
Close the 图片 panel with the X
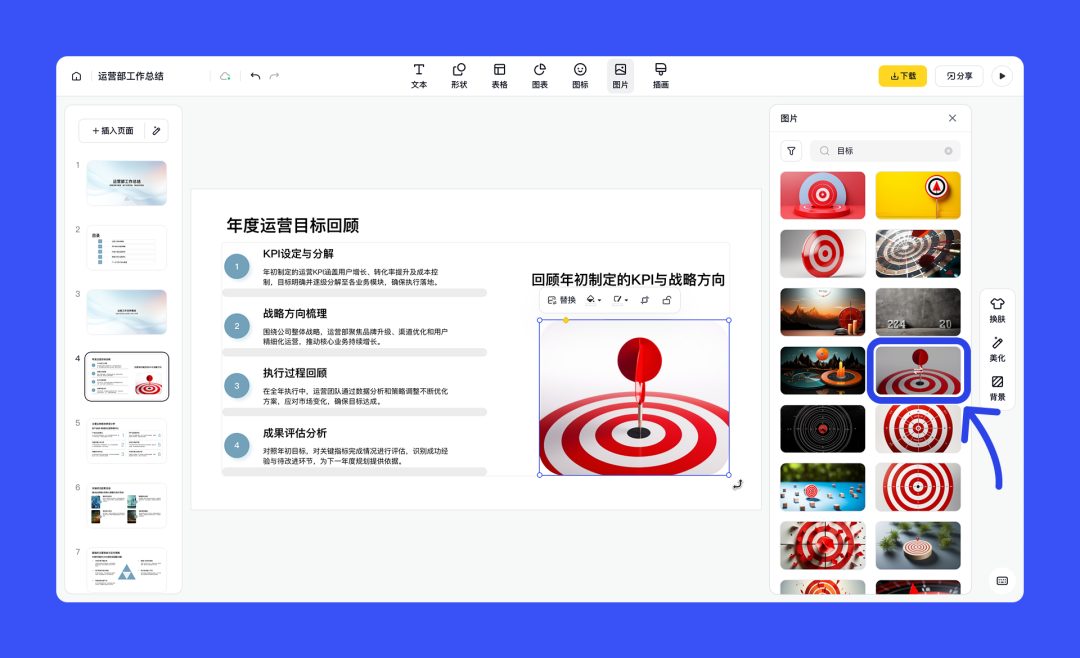pos(952,118)
